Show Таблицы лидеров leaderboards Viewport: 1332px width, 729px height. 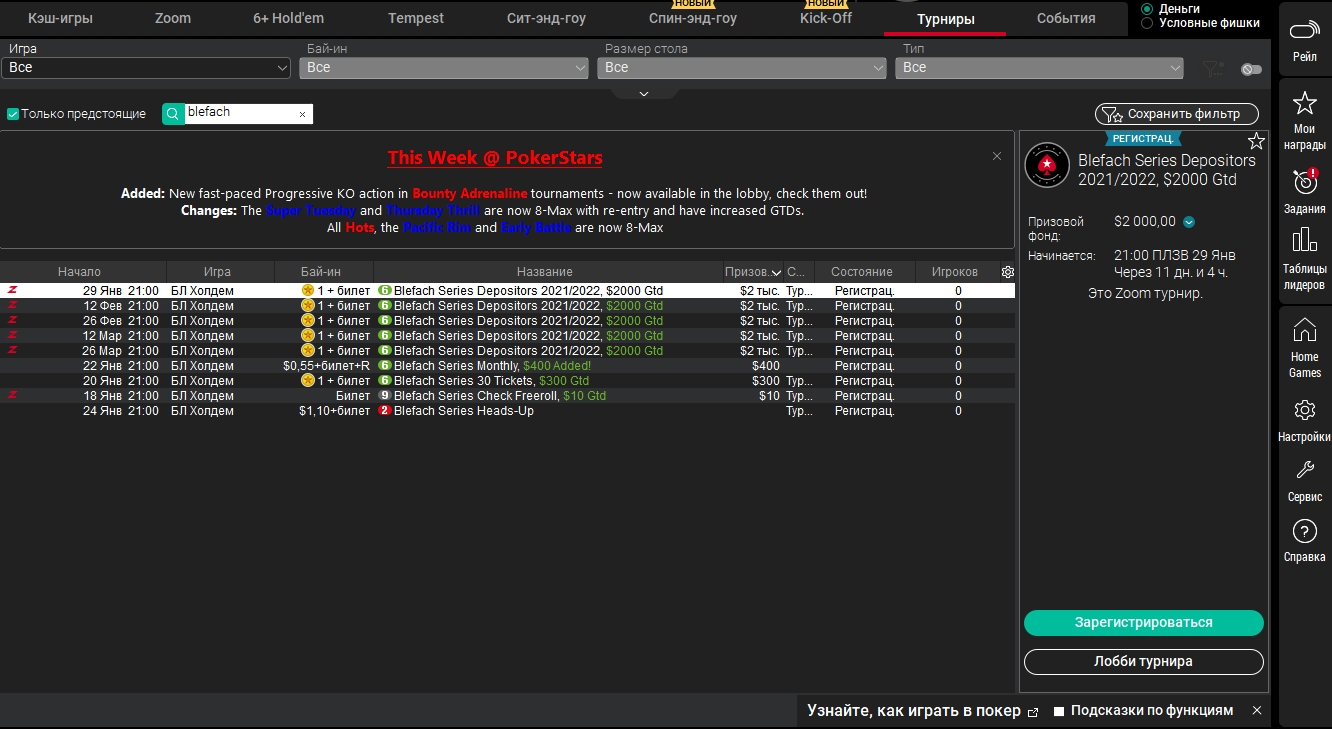click(x=1304, y=257)
